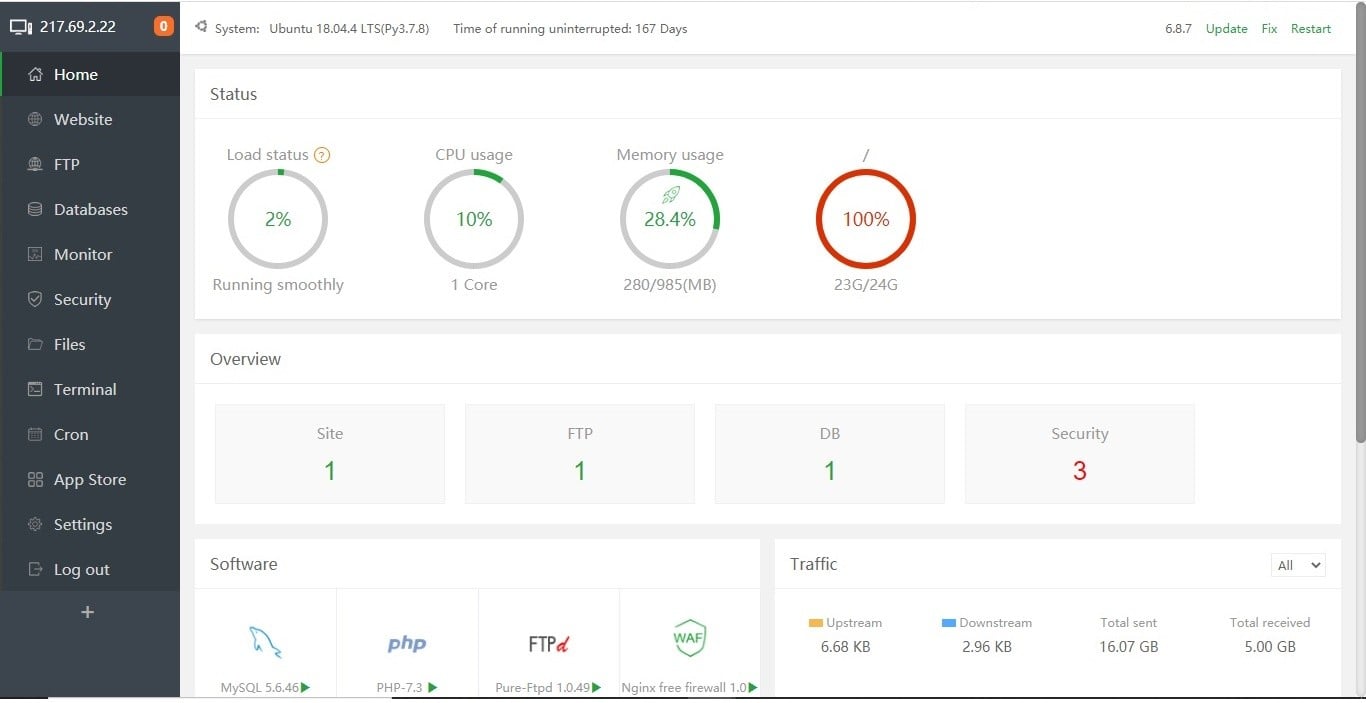Screen dimensions: 1366x703
Task: Open the App Store sidebar item
Action: (90, 479)
